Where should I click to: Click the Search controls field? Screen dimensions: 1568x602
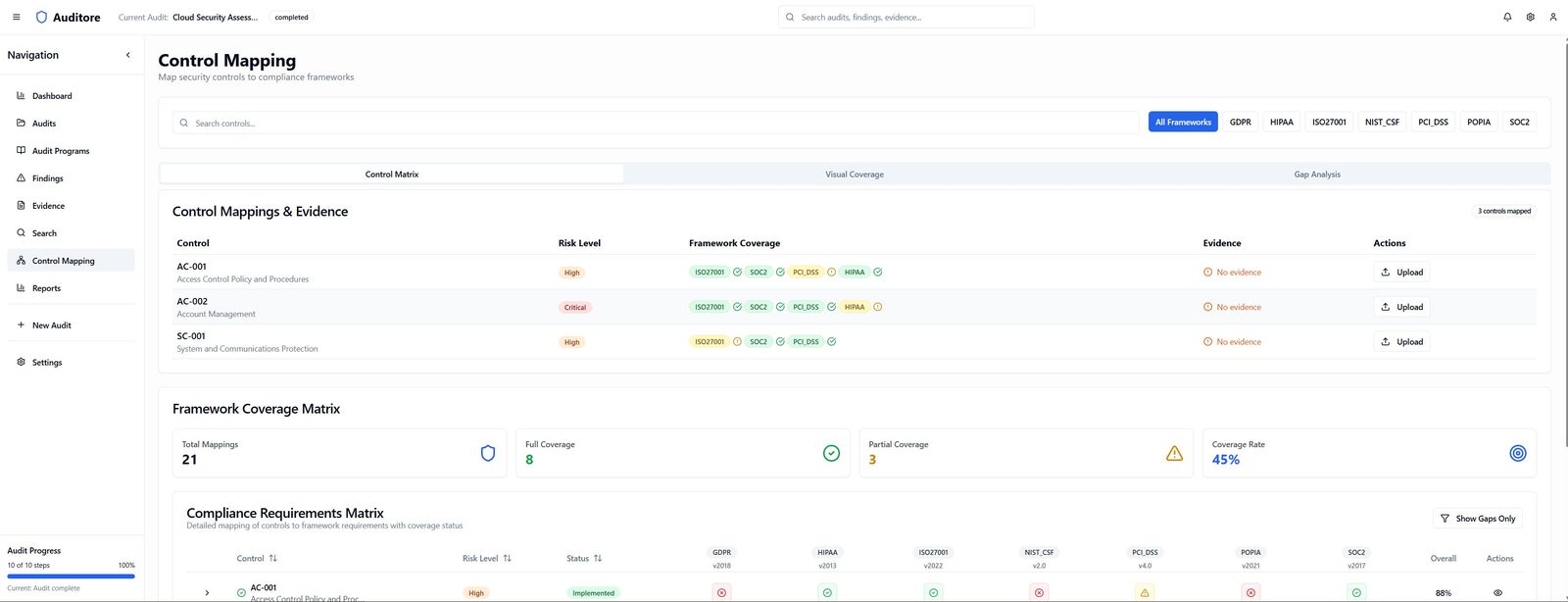657,123
